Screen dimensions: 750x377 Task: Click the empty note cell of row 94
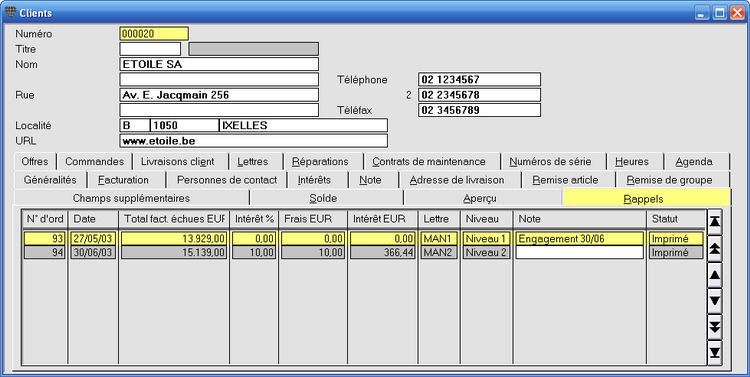[579, 253]
